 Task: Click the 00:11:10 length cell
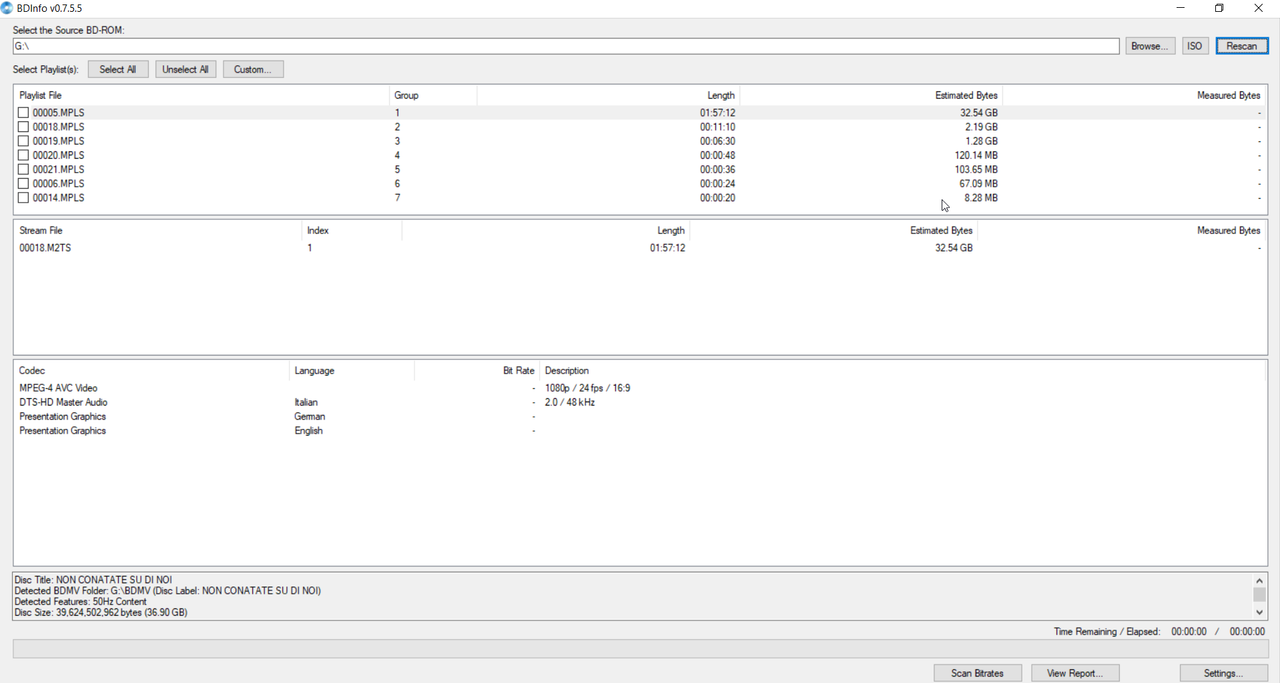717,127
